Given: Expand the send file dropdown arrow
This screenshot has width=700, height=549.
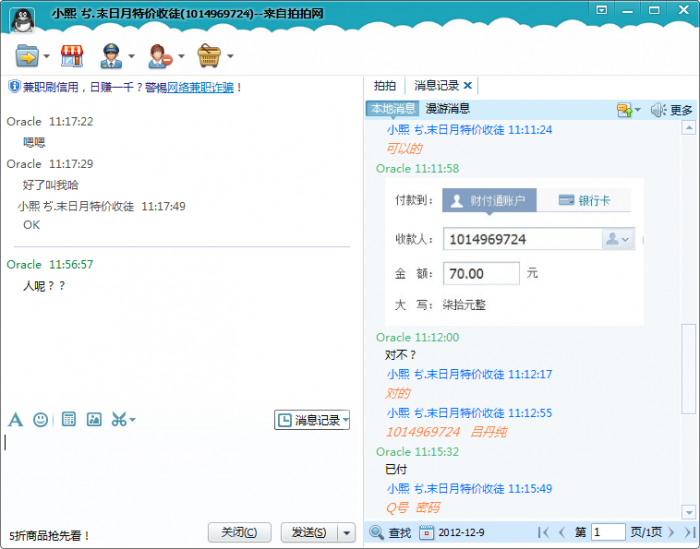Looking at the screenshot, I should coord(46,56).
